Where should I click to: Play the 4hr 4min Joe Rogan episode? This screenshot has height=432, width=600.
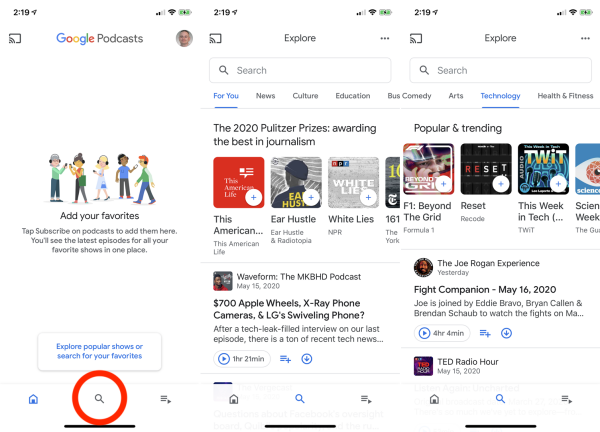pos(442,333)
